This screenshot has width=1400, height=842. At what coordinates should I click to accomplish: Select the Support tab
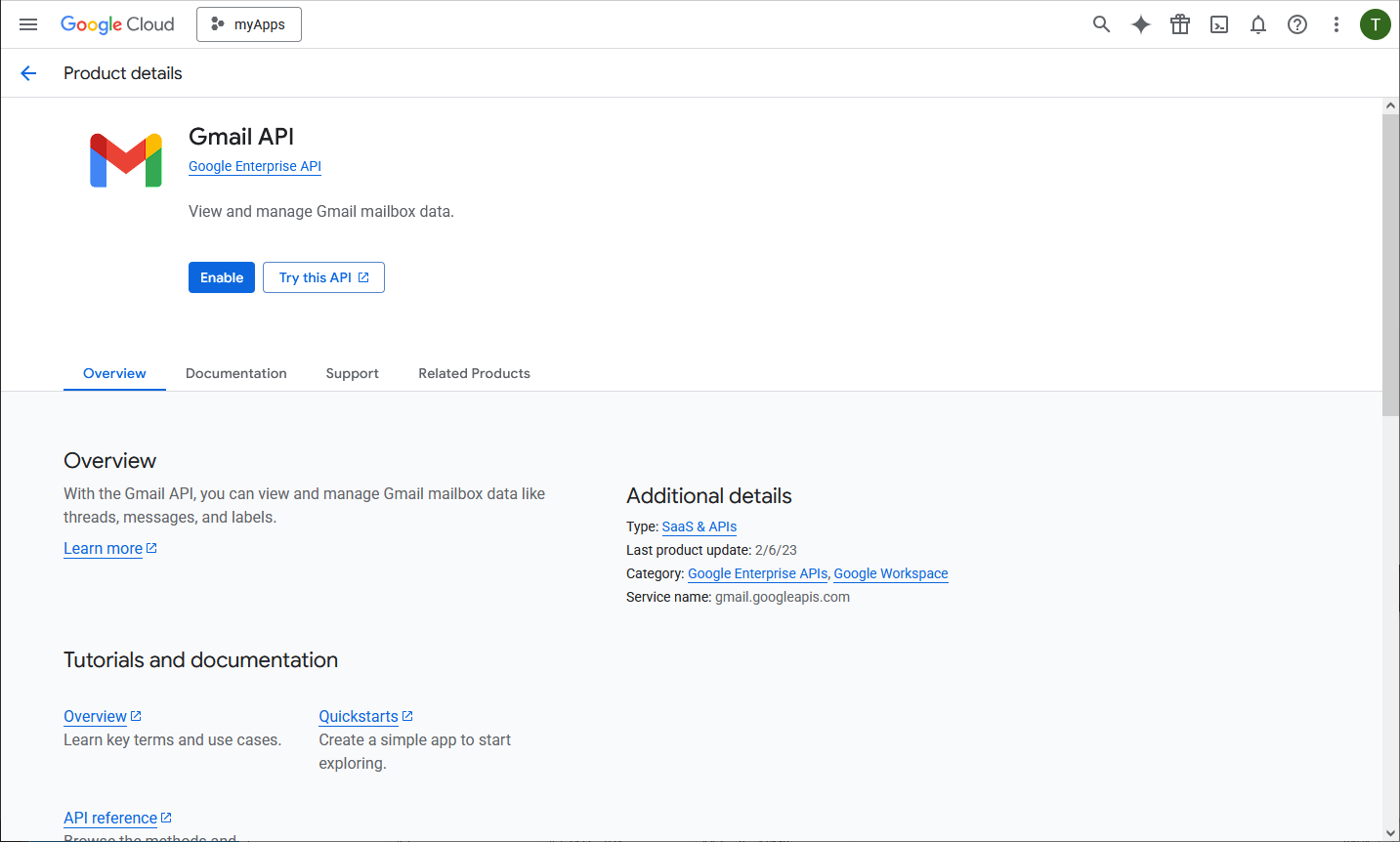click(x=352, y=373)
